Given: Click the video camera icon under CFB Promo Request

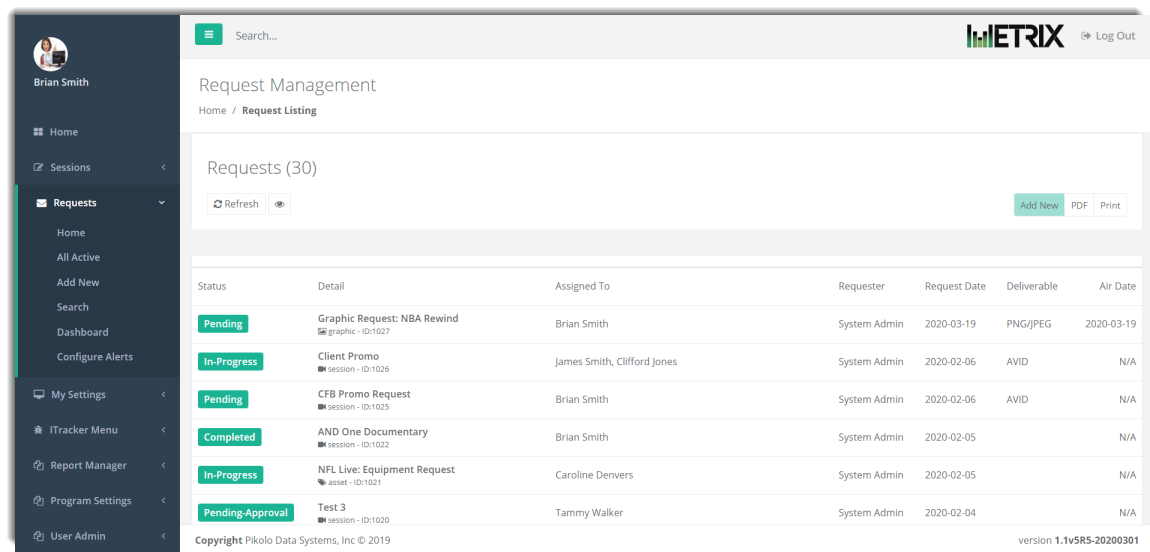Looking at the screenshot, I should [321, 407].
